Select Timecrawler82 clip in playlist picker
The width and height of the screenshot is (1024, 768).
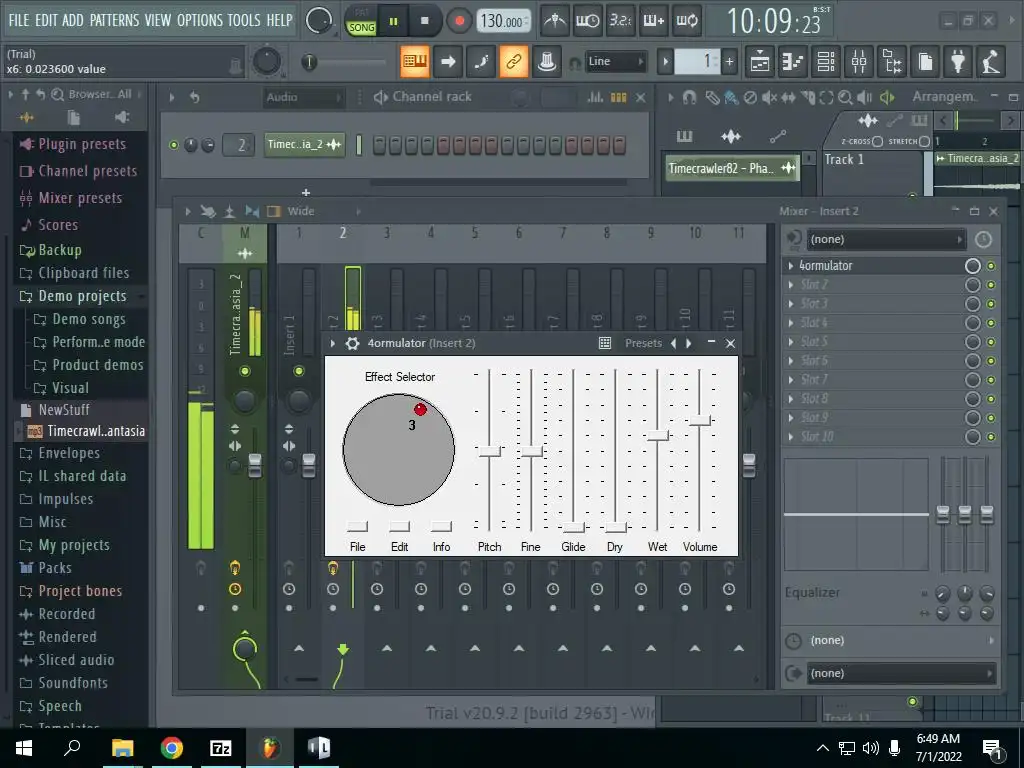coord(731,168)
